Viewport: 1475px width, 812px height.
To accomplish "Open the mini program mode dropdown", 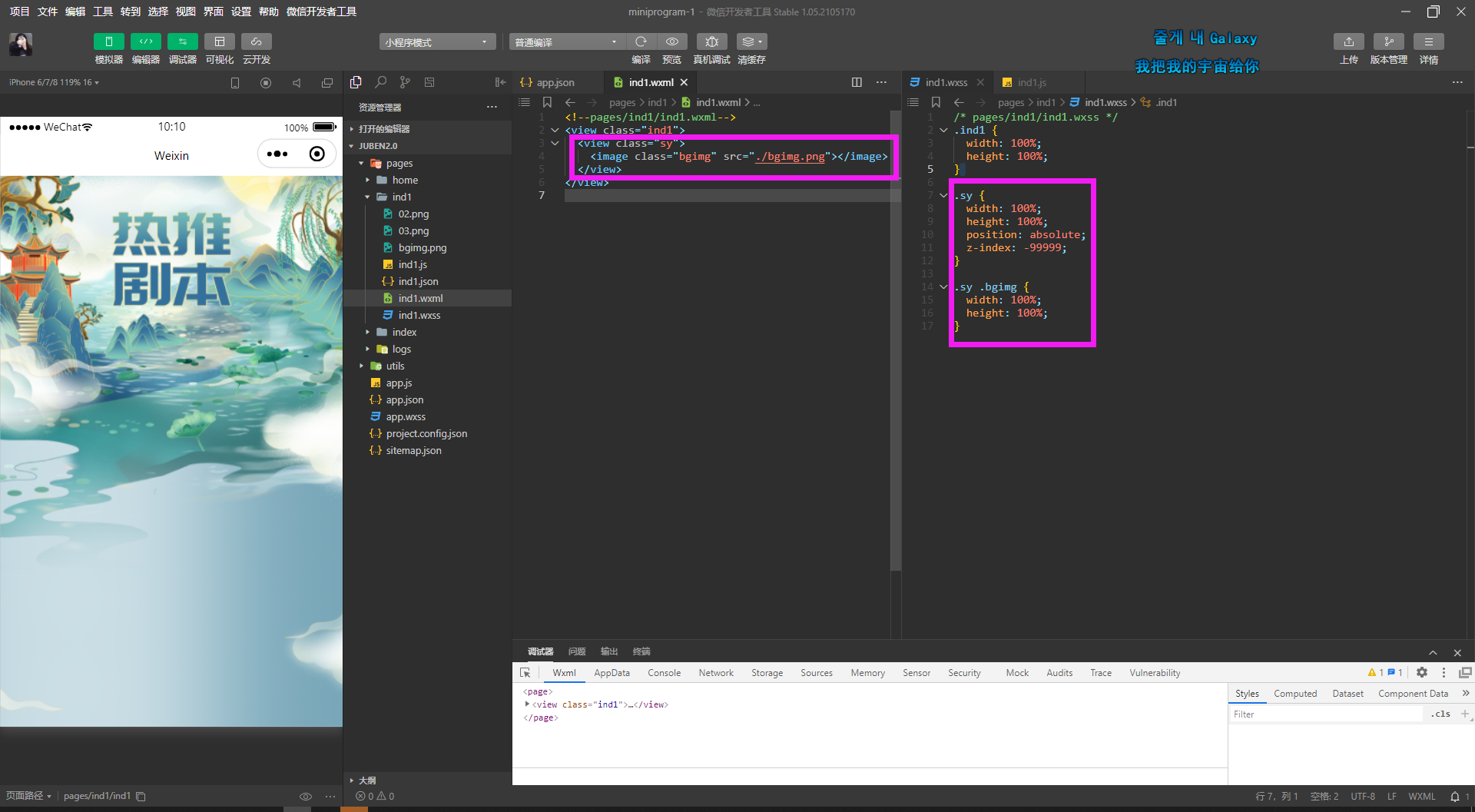I will [437, 41].
